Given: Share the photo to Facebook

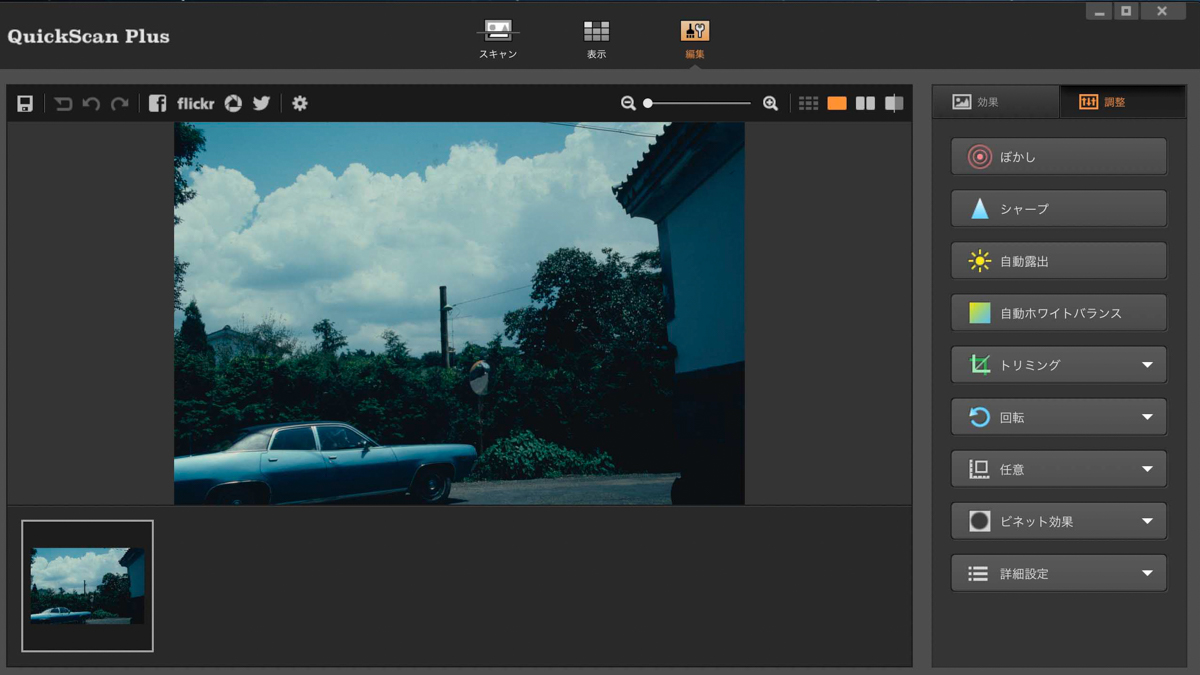Looking at the screenshot, I should (157, 103).
